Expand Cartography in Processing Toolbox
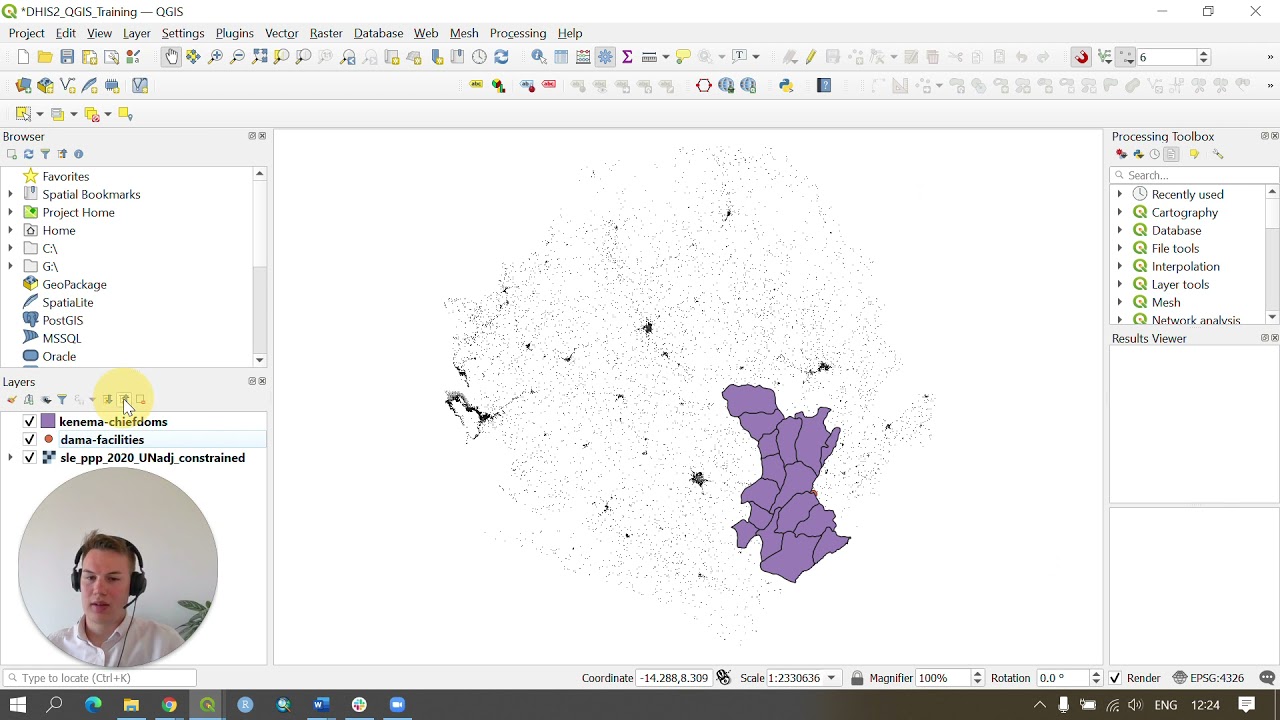 pyautogui.click(x=1119, y=212)
